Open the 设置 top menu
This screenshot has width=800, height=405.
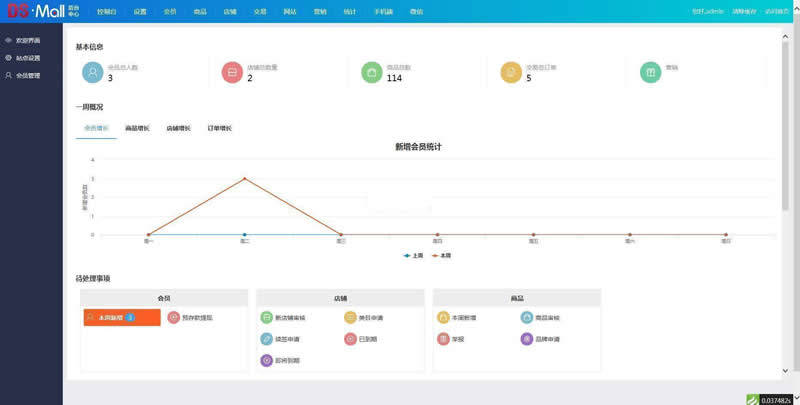pos(140,11)
